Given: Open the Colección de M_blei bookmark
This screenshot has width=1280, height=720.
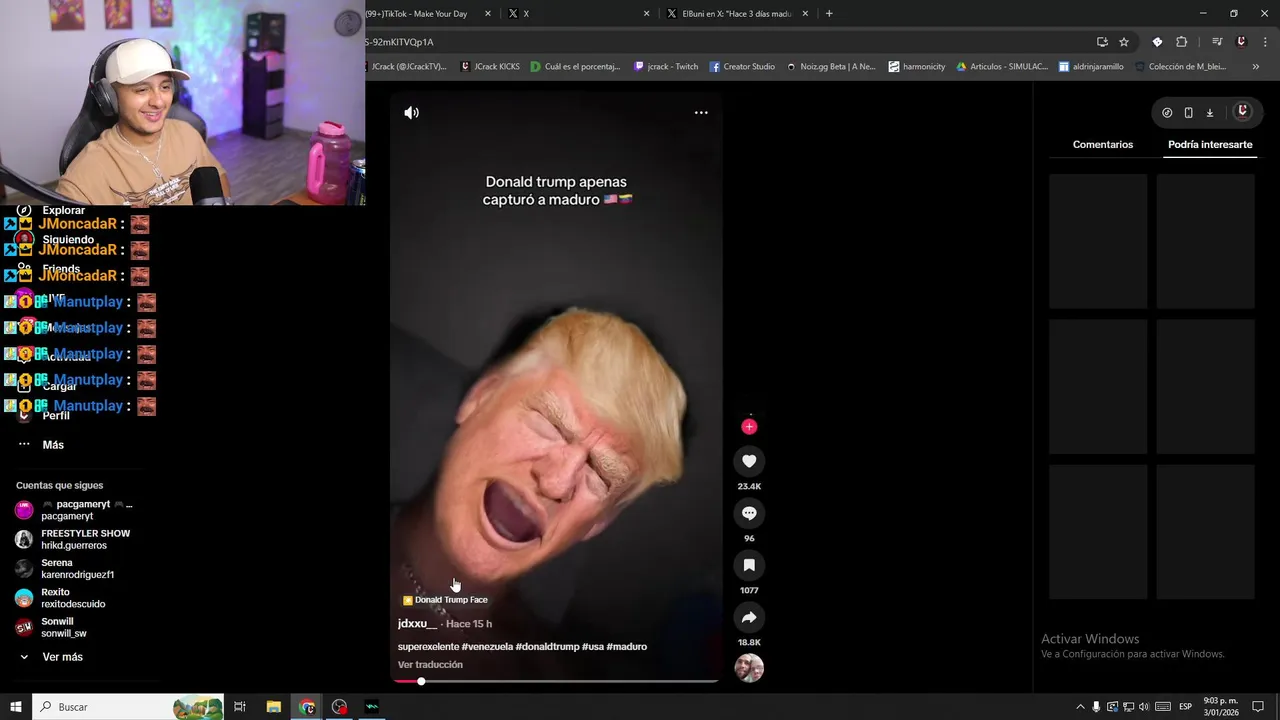Looking at the screenshot, I should click(x=1180, y=67).
